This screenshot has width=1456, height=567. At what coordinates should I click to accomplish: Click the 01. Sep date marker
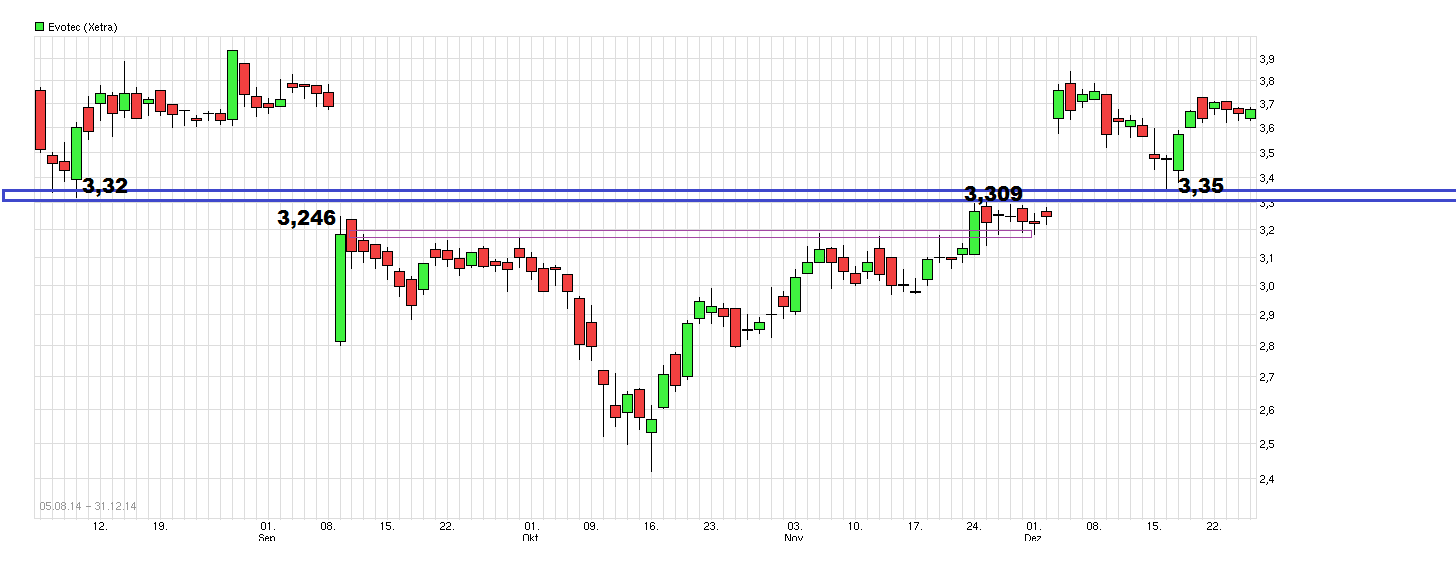(267, 531)
